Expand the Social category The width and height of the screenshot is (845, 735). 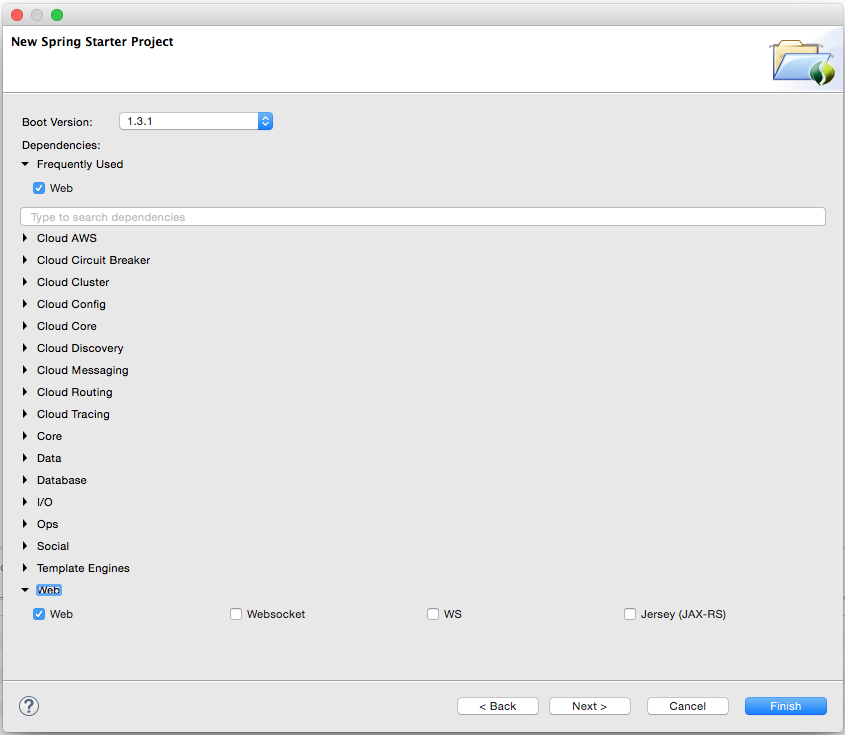click(x=25, y=546)
